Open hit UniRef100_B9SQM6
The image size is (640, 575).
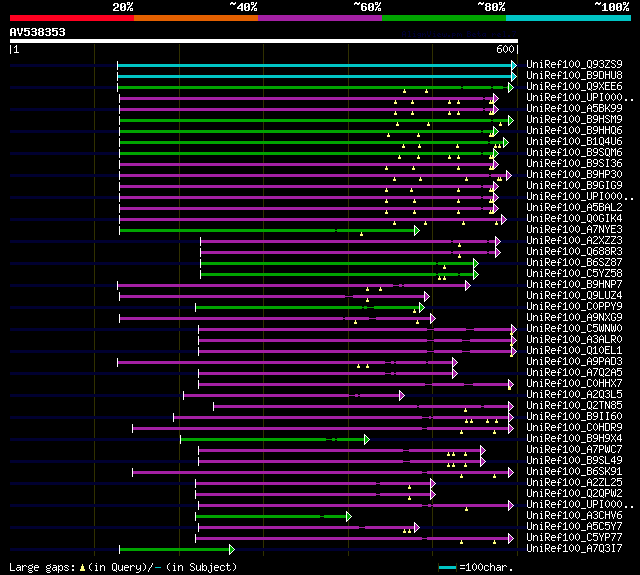click(x=574, y=153)
